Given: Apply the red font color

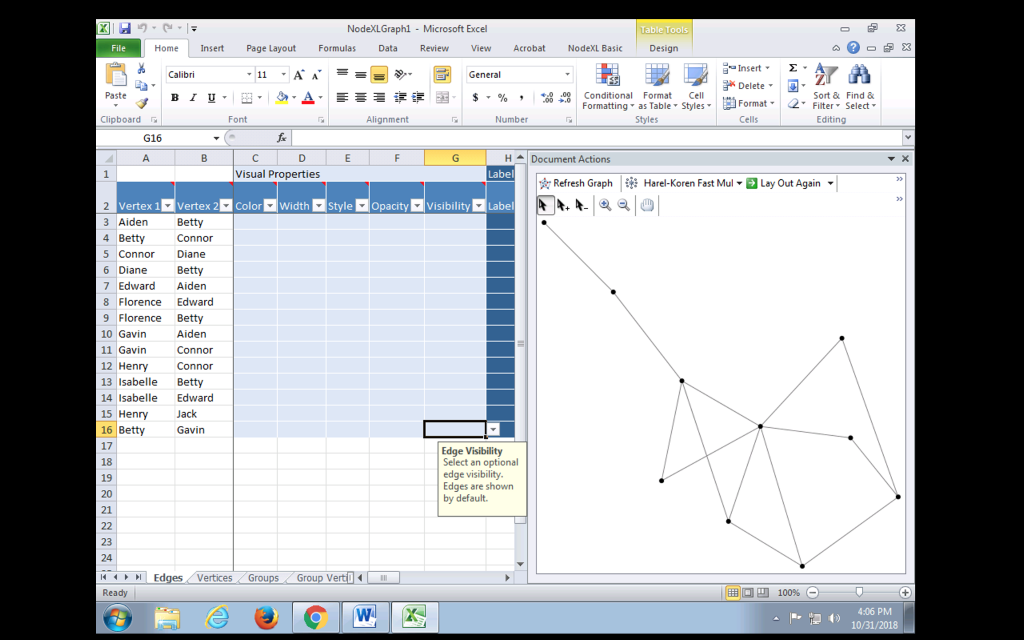Looking at the screenshot, I should click(308, 97).
